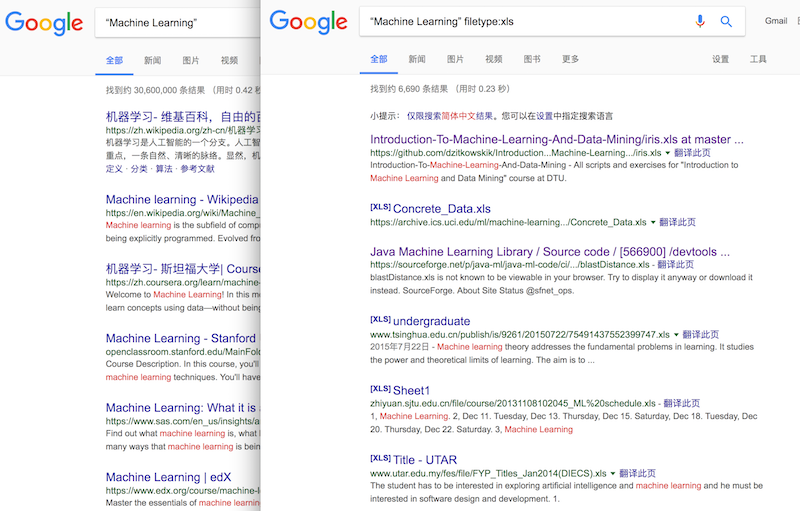Switch to 视频 tab in left window

point(229,61)
